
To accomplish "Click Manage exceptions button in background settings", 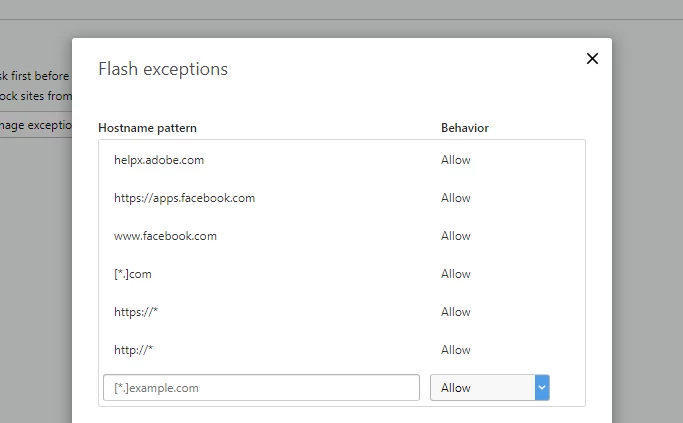I will pos(36,125).
